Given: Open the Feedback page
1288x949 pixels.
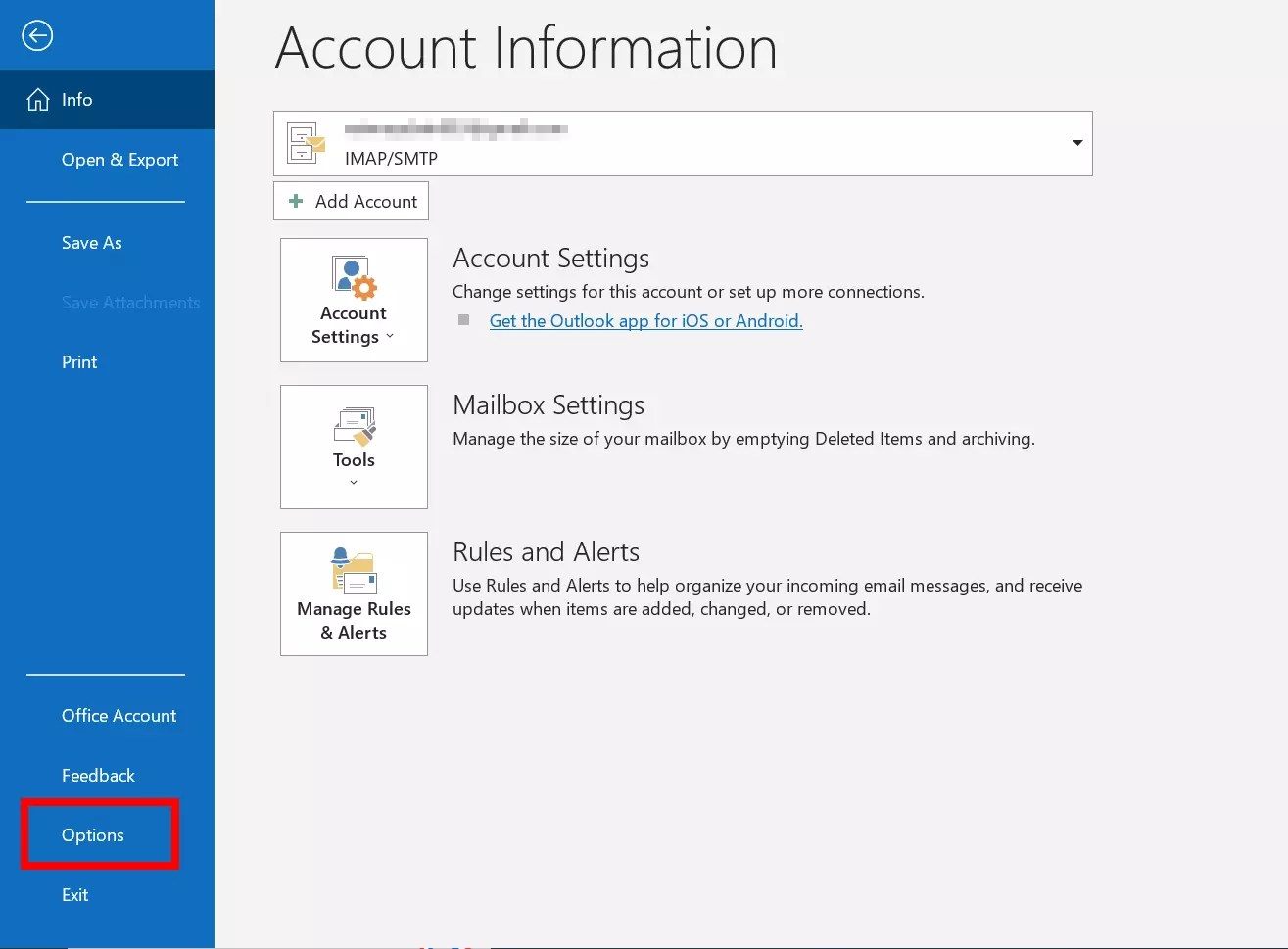Looking at the screenshot, I should click(x=98, y=775).
